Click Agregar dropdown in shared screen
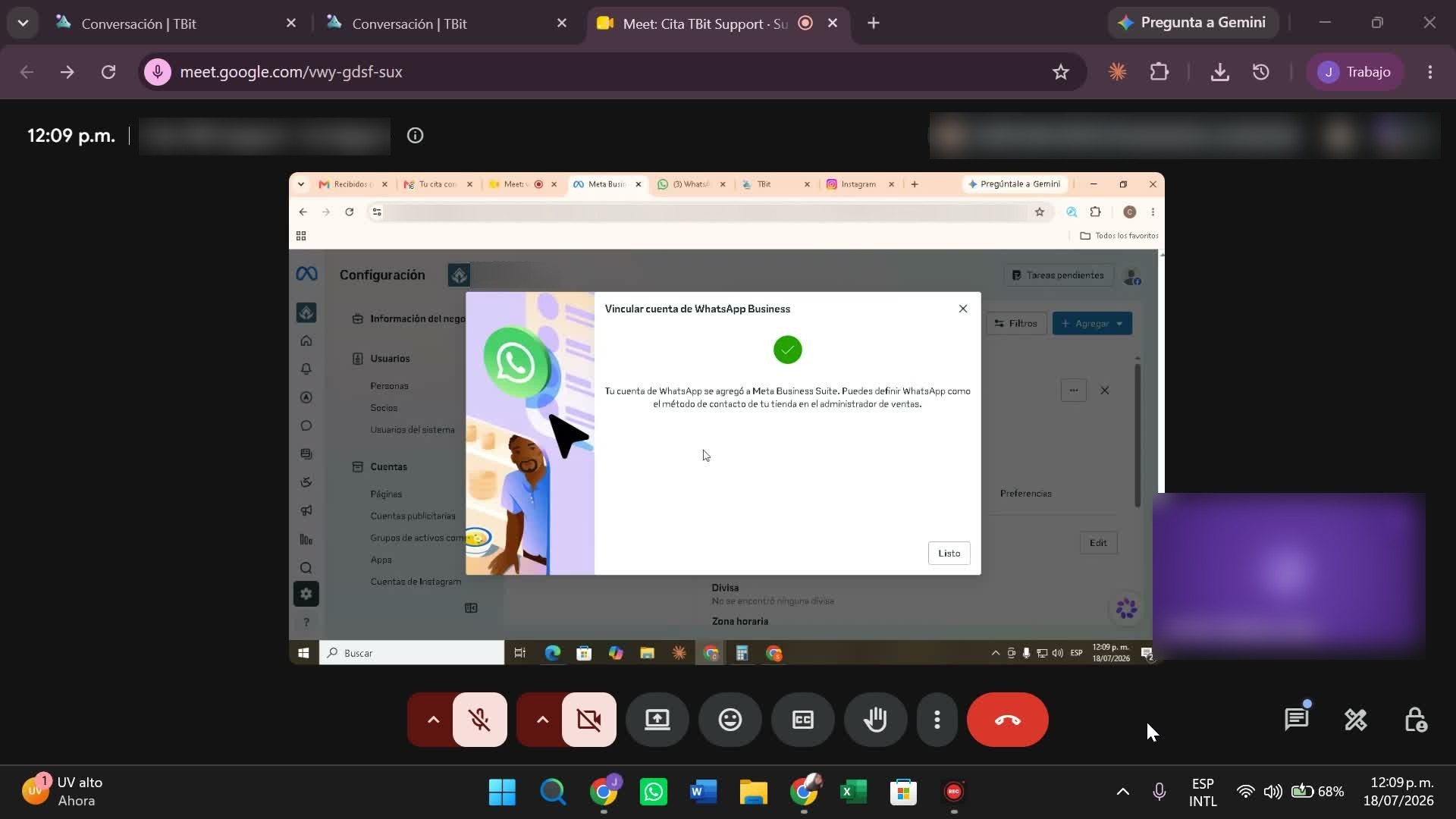Image resolution: width=1456 pixels, height=819 pixels. pos(1092,323)
